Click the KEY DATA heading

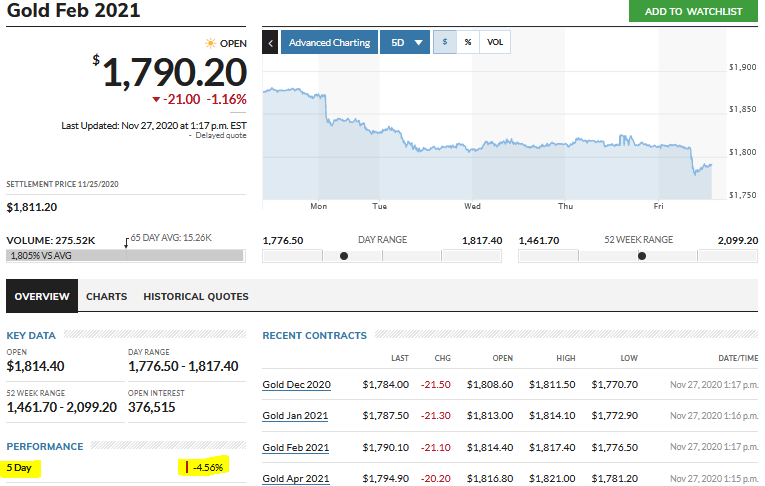coord(31,335)
